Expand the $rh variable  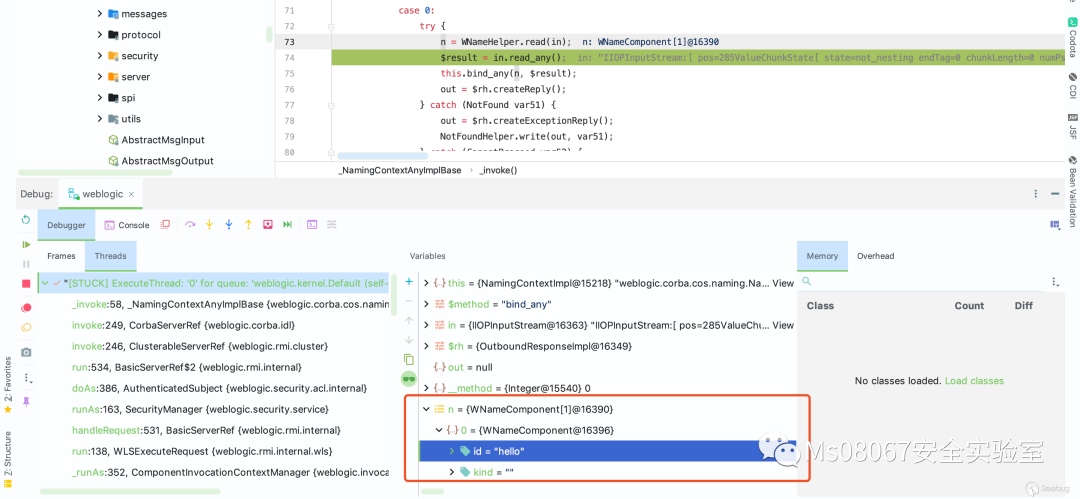tap(426, 346)
